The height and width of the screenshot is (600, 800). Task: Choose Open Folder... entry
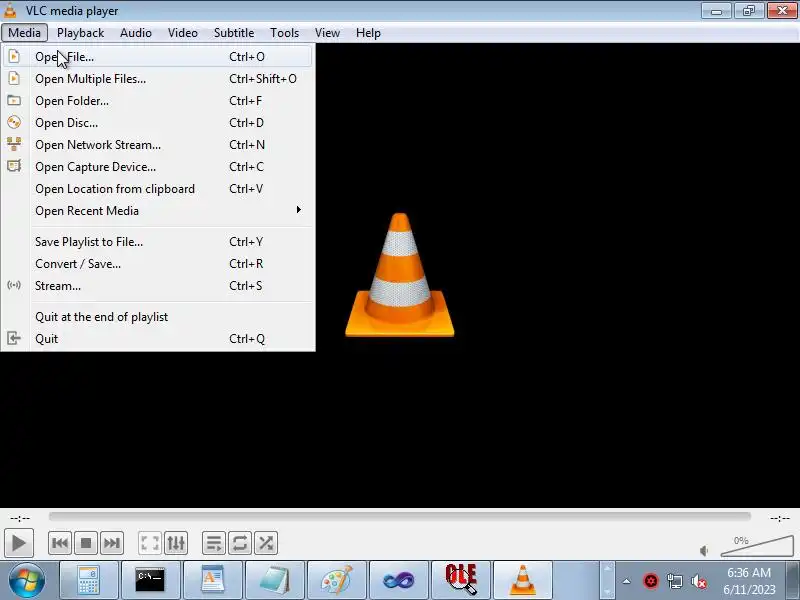(x=158, y=101)
